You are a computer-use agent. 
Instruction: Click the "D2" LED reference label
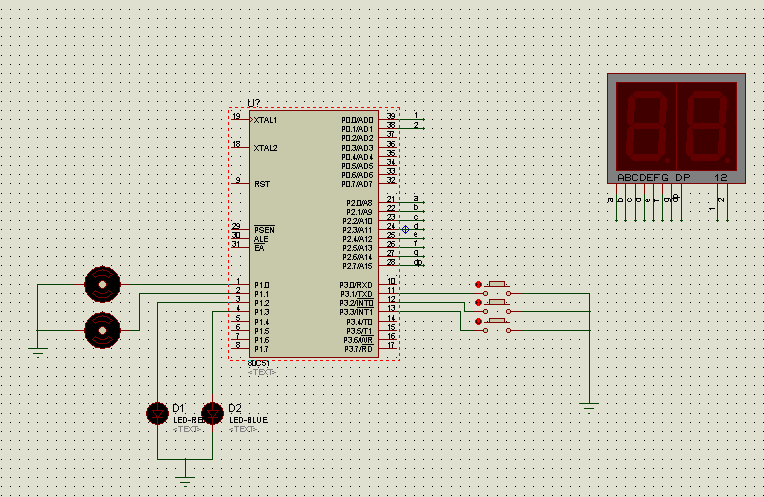point(235,408)
